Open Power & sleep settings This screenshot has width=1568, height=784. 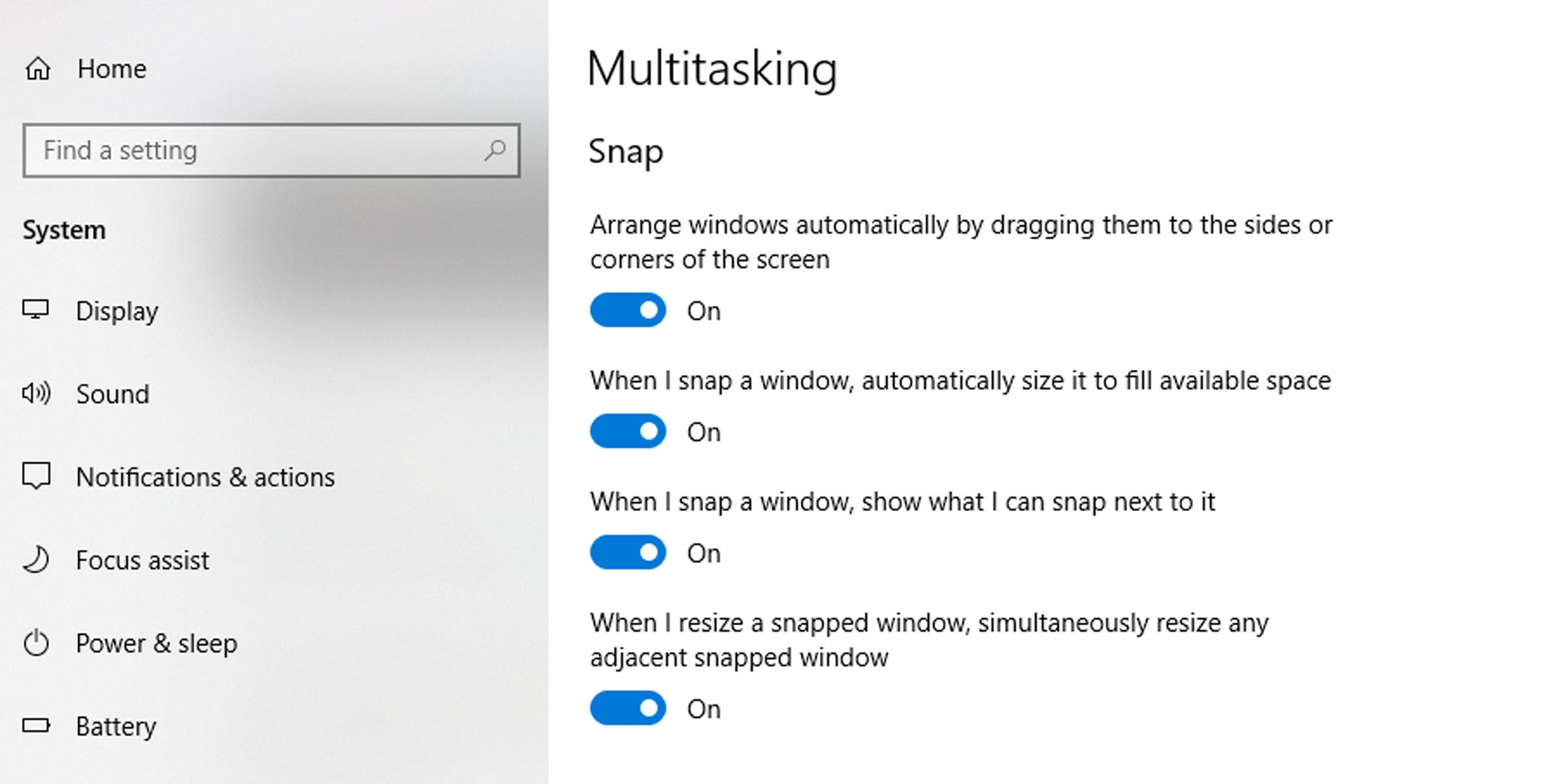[x=157, y=643]
